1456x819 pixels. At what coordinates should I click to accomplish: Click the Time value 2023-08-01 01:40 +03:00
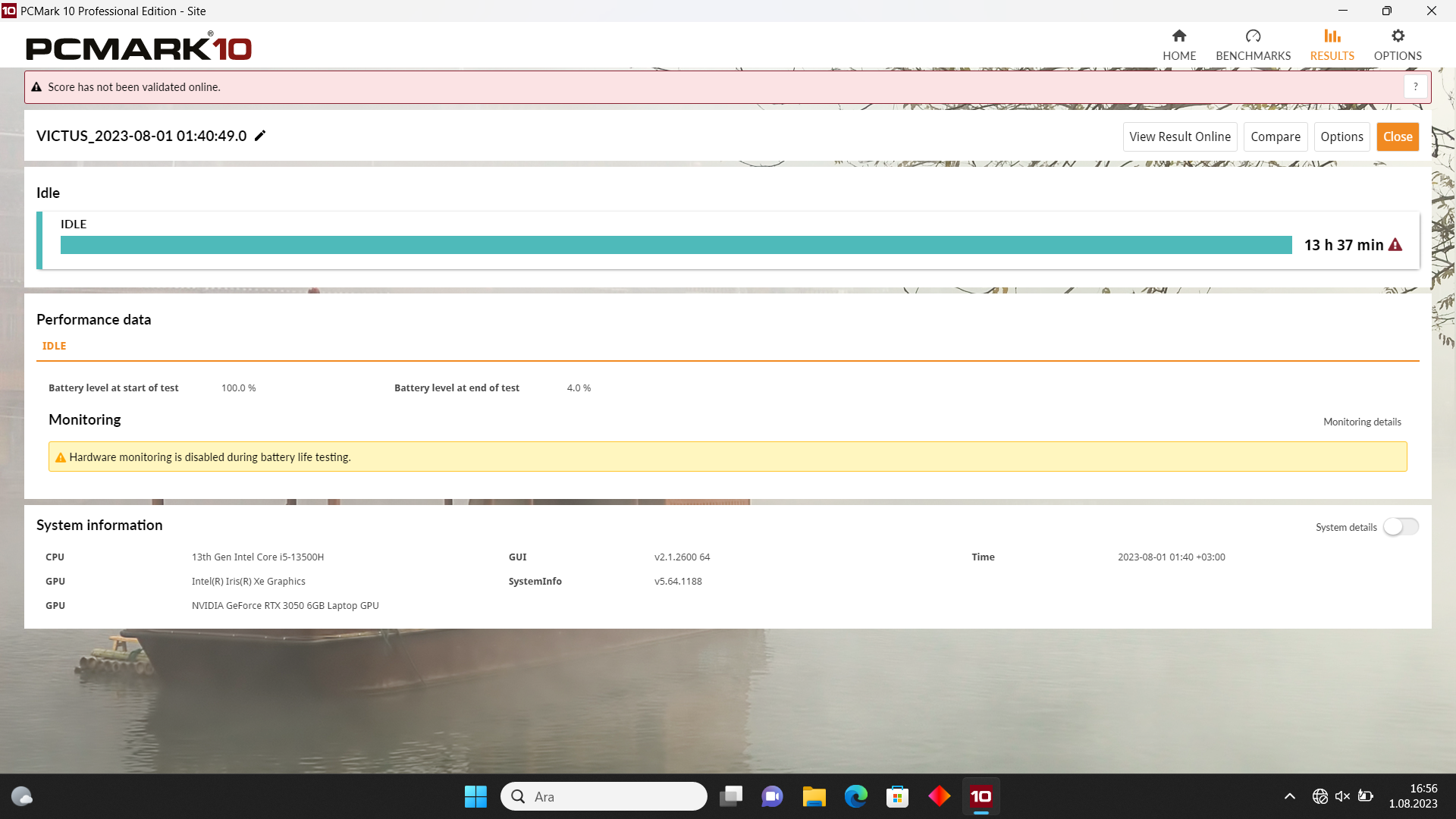tap(1171, 557)
